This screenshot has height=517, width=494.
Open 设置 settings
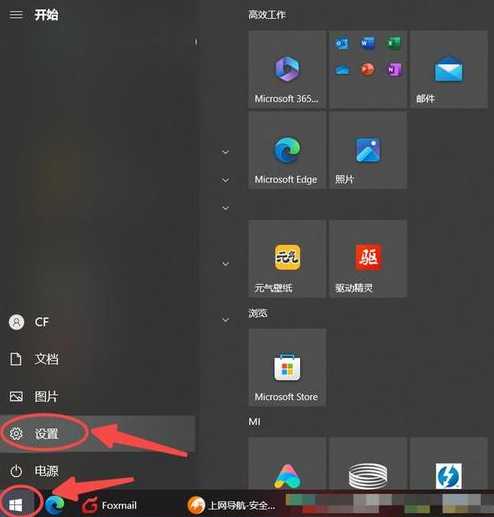coord(97,434)
